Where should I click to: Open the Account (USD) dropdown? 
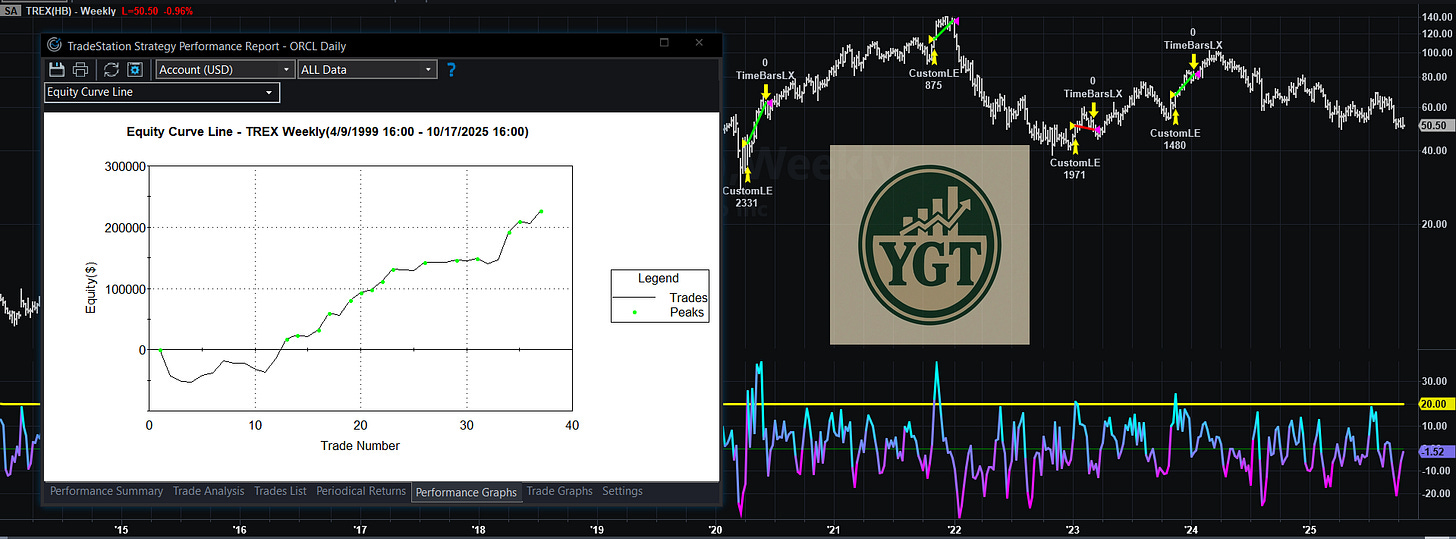point(225,70)
